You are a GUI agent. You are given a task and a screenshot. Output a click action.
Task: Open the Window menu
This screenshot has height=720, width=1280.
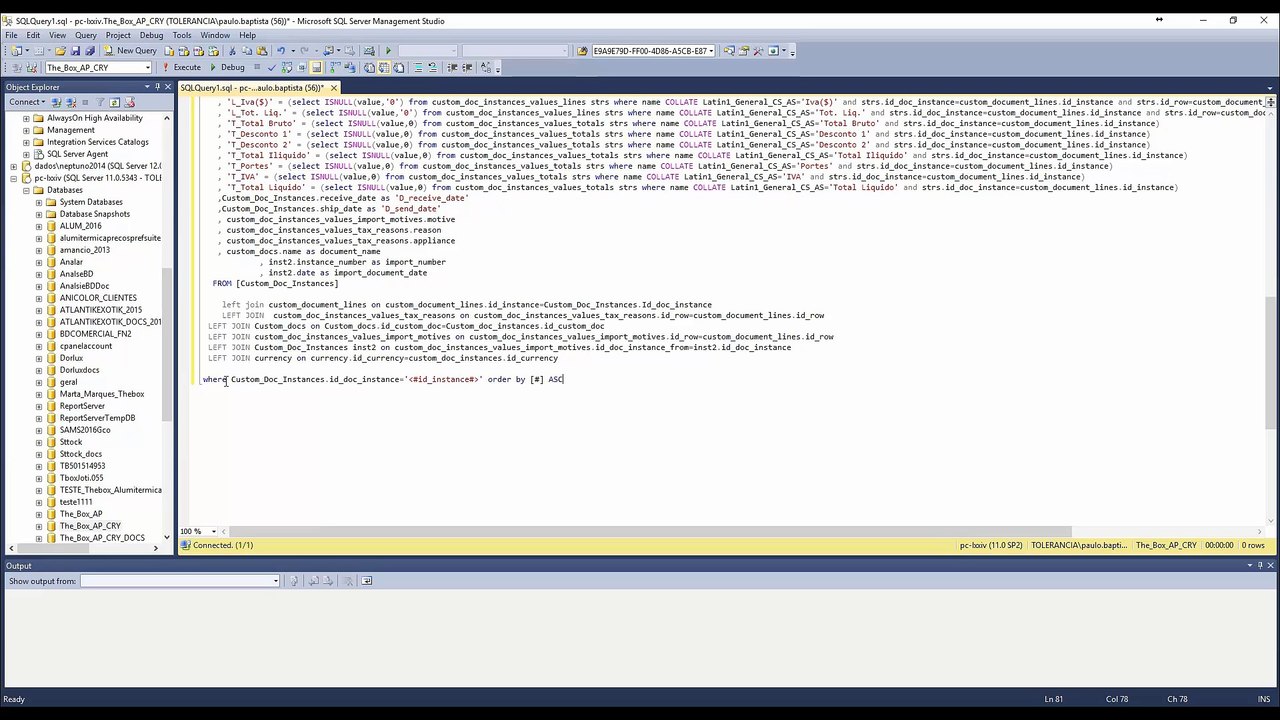click(215, 35)
